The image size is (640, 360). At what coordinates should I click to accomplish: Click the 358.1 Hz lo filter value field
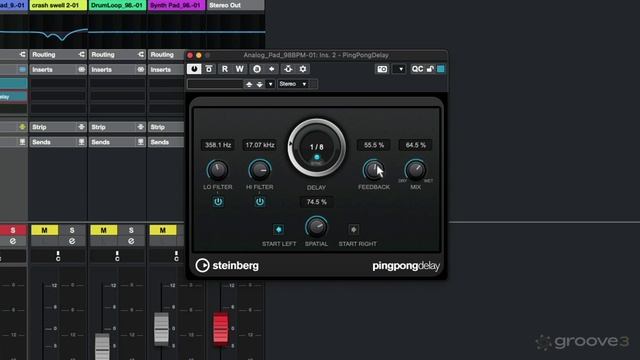[x=218, y=145]
